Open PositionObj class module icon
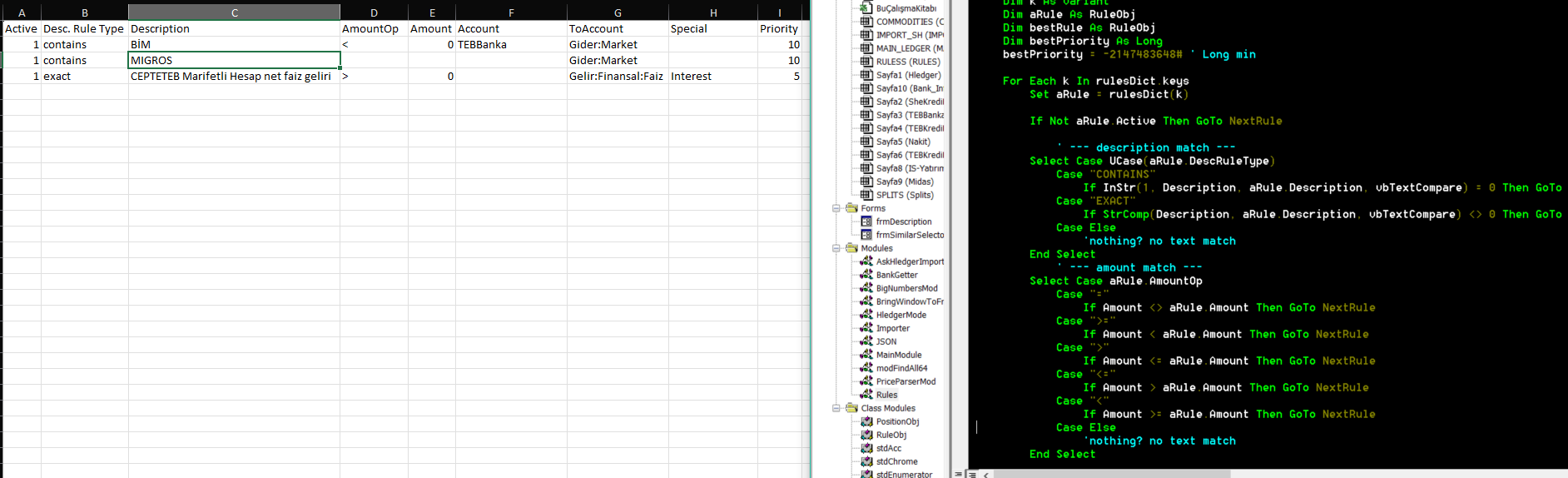Image resolution: width=1568 pixels, height=478 pixels. (866, 421)
